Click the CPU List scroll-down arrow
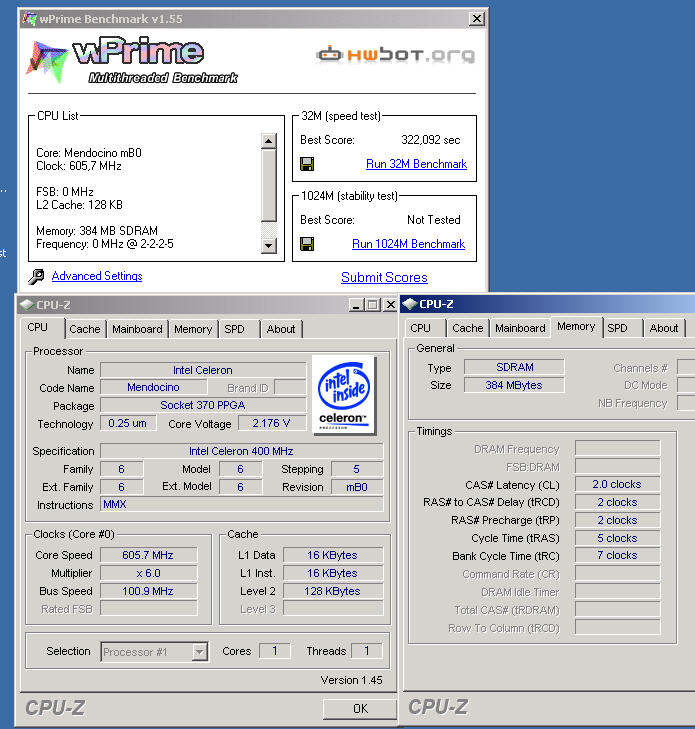Image resolution: width=695 pixels, height=729 pixels. (x=269, y=245)
